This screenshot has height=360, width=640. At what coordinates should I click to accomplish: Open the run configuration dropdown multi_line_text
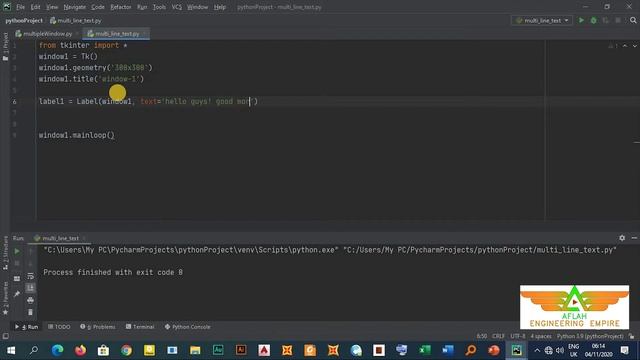(542, 20)
